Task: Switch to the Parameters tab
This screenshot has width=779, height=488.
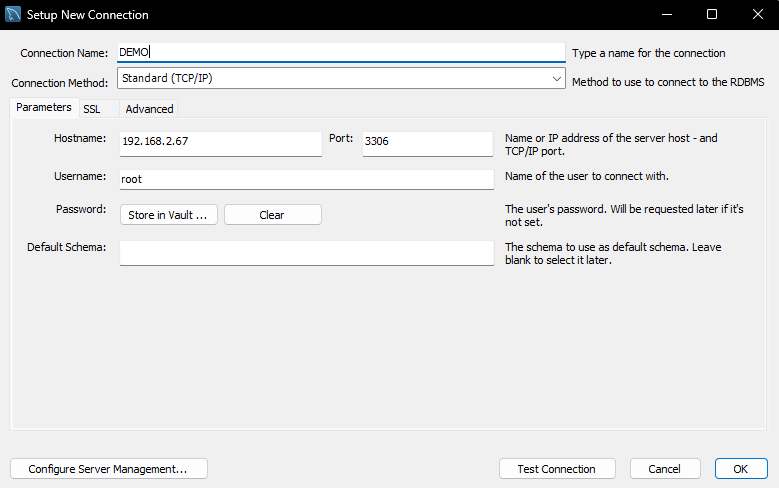Action: tap(44, 108)
